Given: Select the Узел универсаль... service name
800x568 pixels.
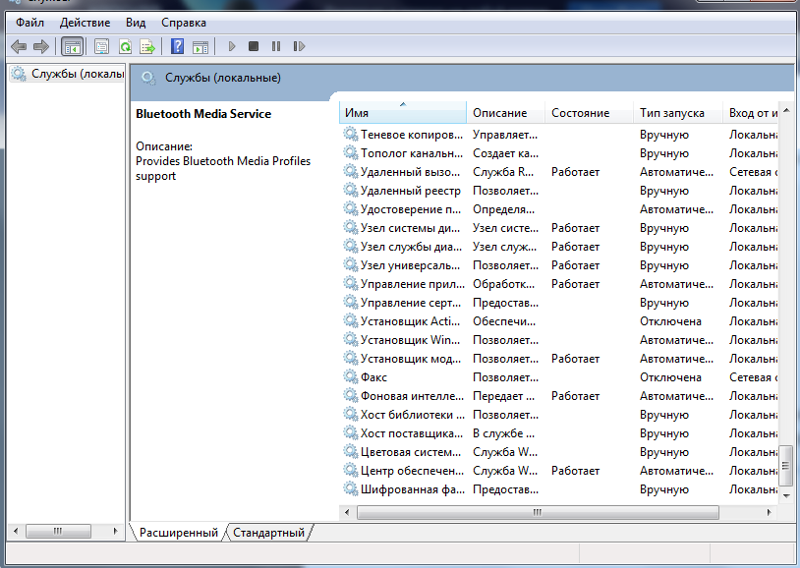Looking at the screenshot, I should [x=410, y=265].
